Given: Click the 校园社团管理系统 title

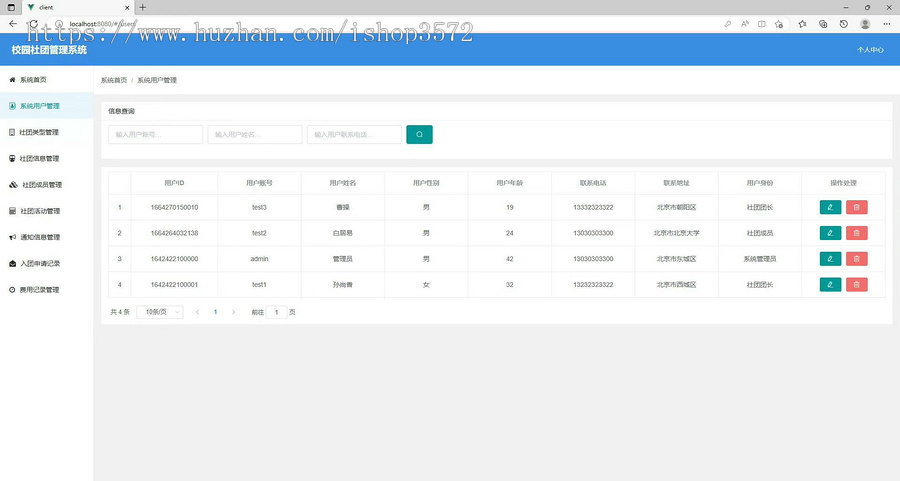Looking at the screenshot, I should (x=49, y=50).
